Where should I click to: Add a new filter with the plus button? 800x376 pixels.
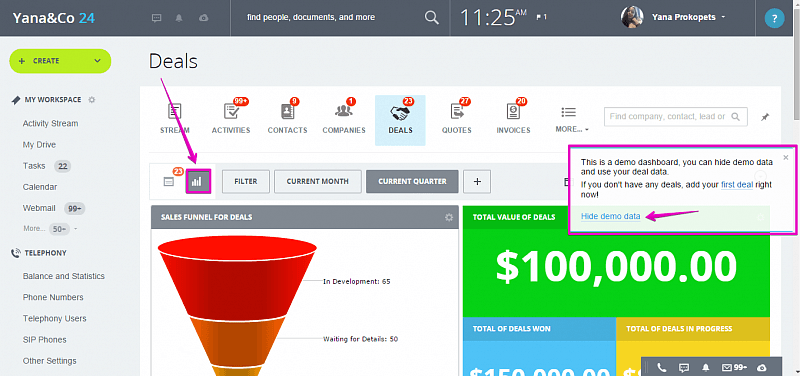(x=477, y=182)
